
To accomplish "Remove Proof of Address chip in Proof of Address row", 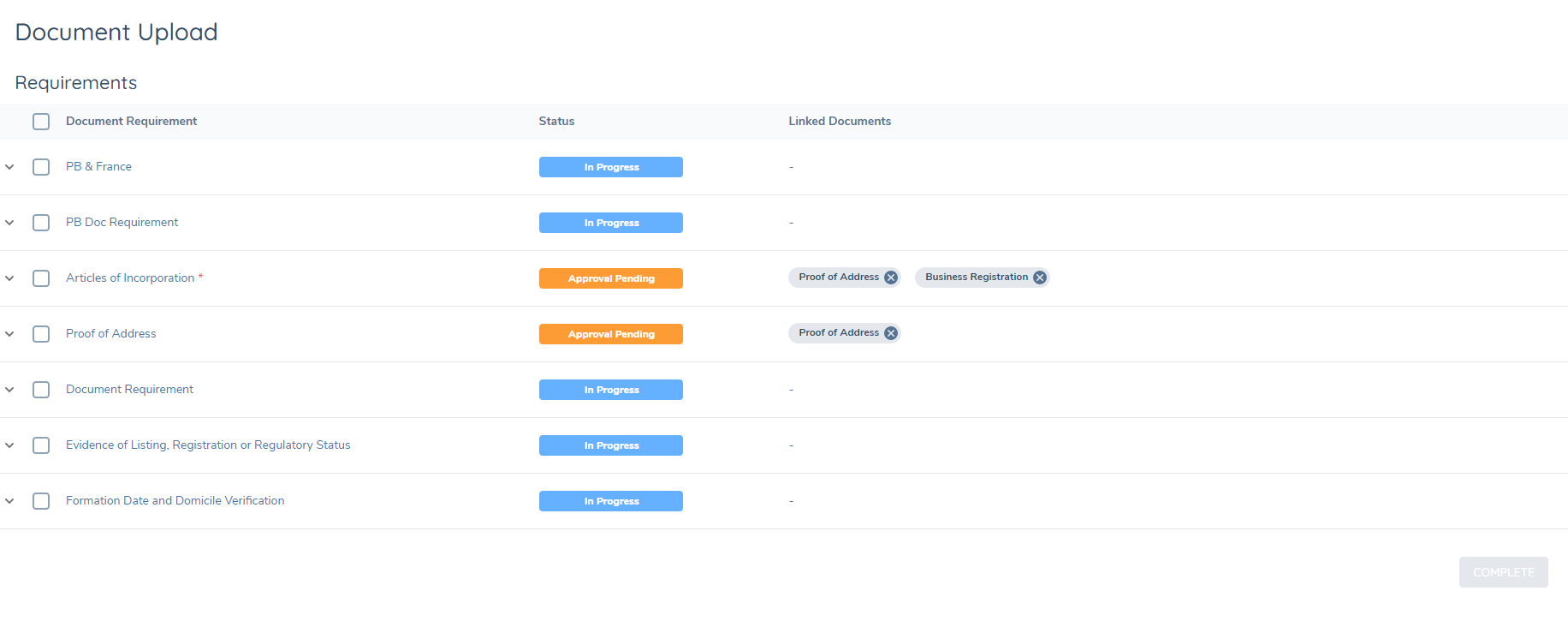I will click(x=890, y=333).
